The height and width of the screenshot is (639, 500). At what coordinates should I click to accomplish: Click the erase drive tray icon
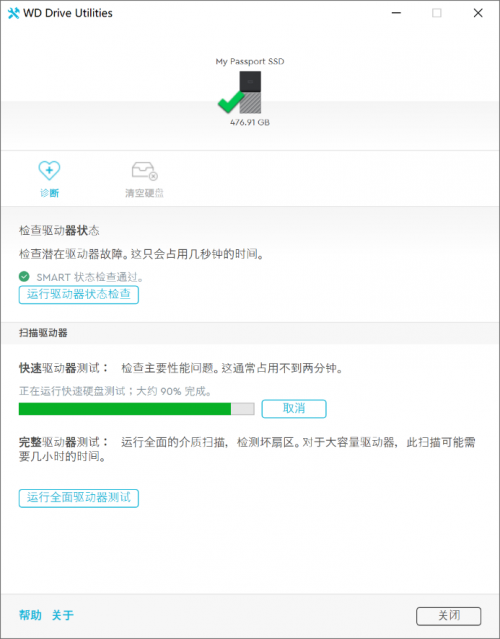tap(144, 171)
